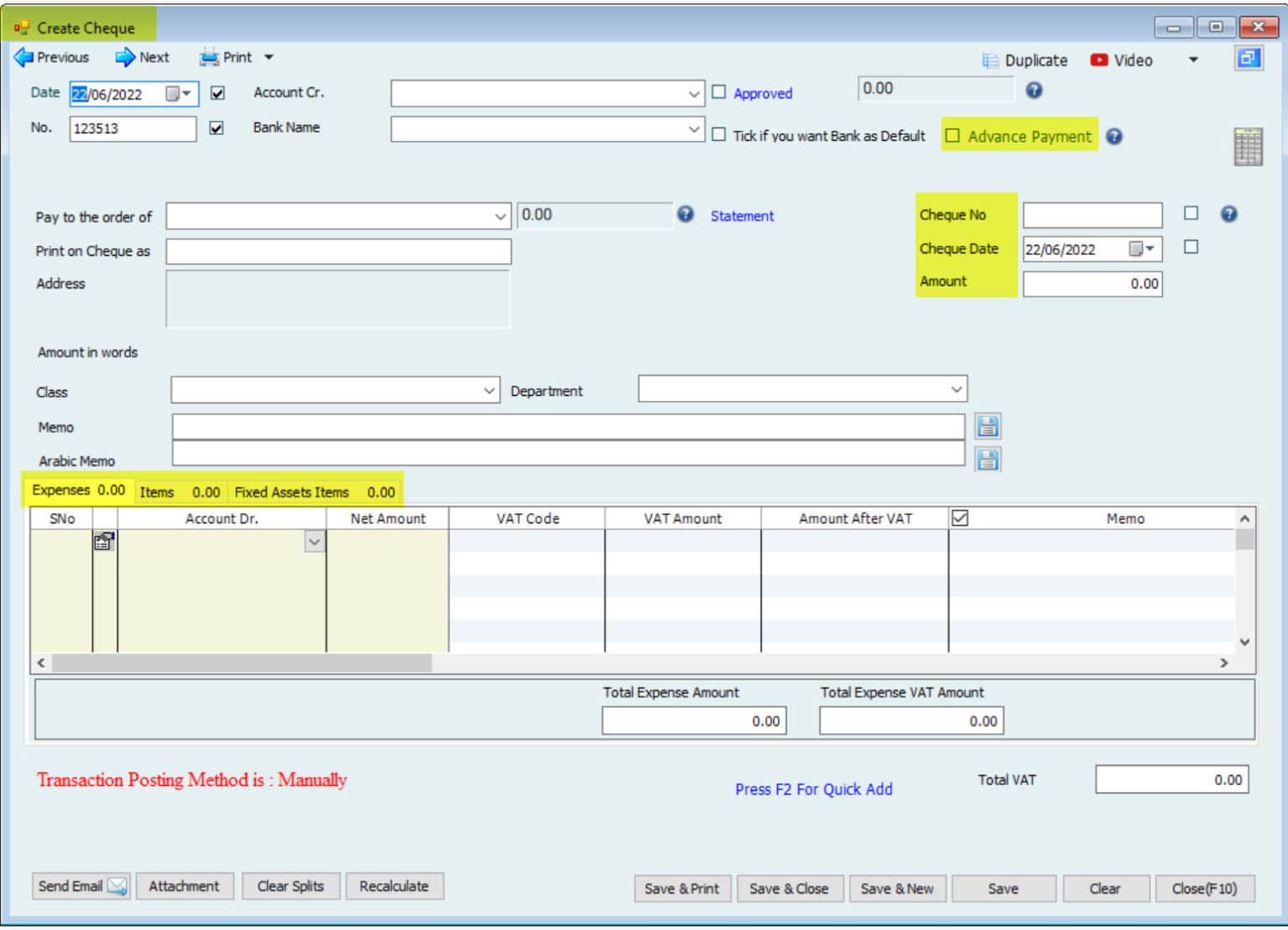This screenshot has width=1288, height=930.
Task: Click the VAT Code column header
Action: [x=527, y=518]
